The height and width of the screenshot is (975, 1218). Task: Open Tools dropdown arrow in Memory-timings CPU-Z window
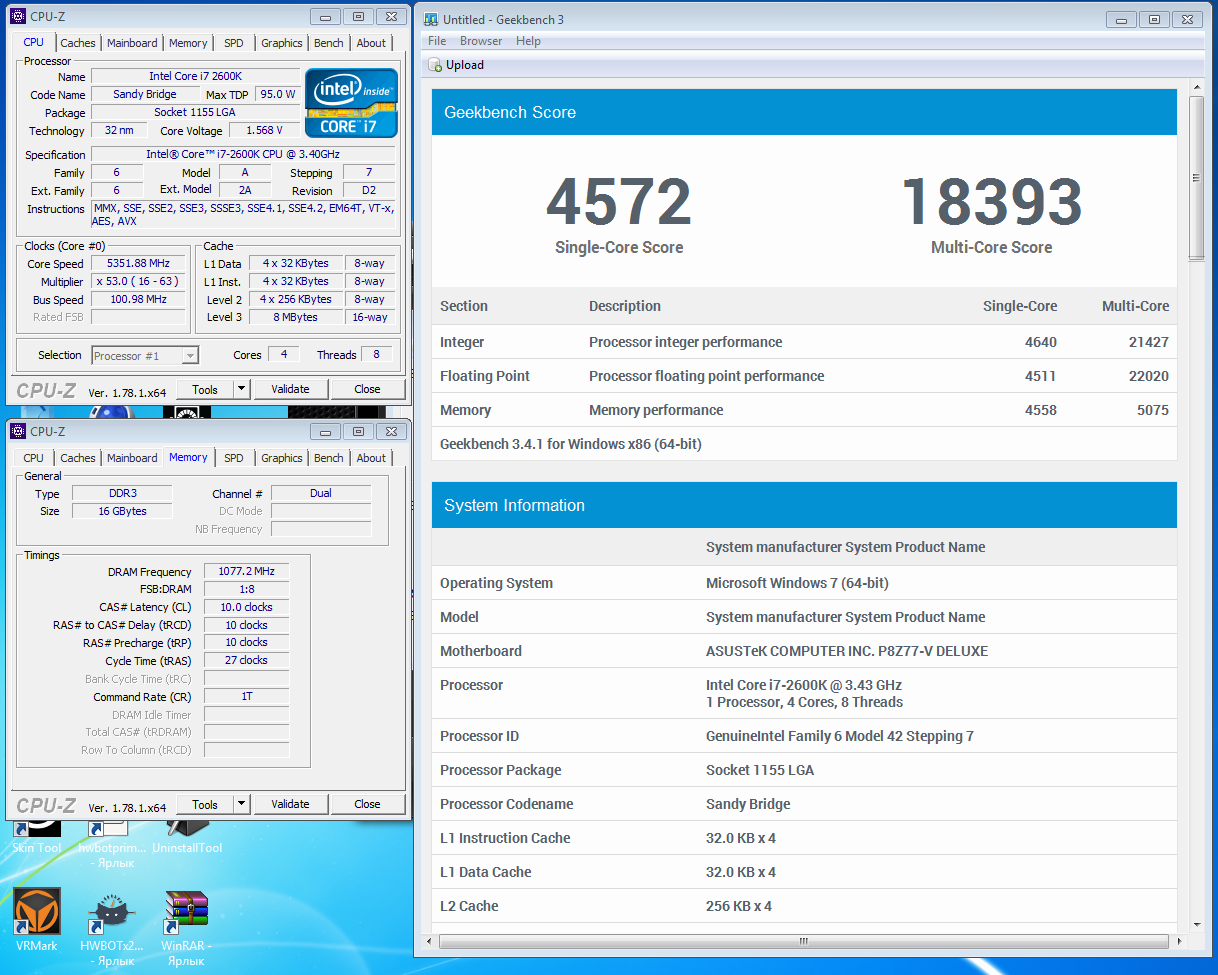[241, 804]
